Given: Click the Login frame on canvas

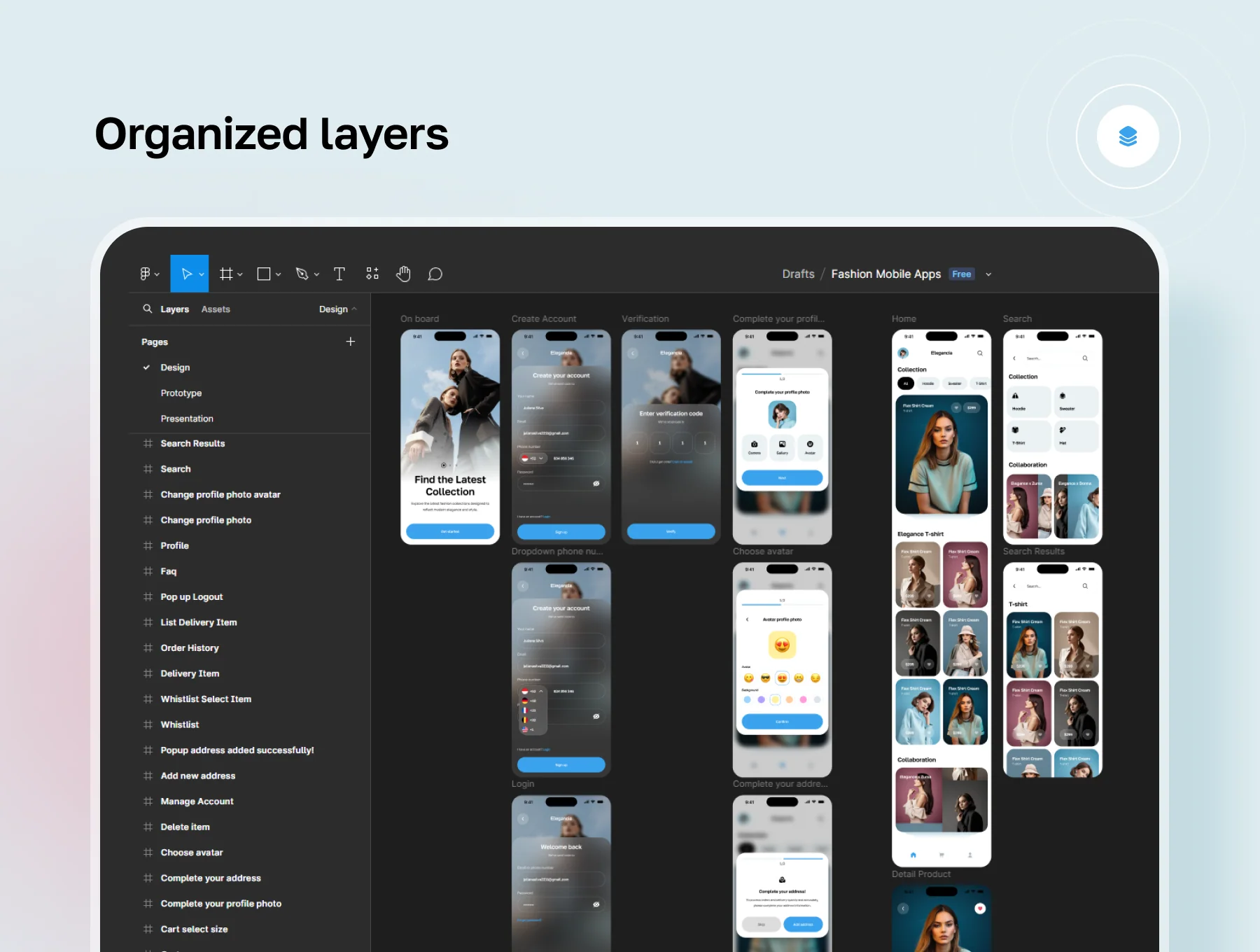Looking at the screenshot, I should pyautogui.click(x=561, y=873).
